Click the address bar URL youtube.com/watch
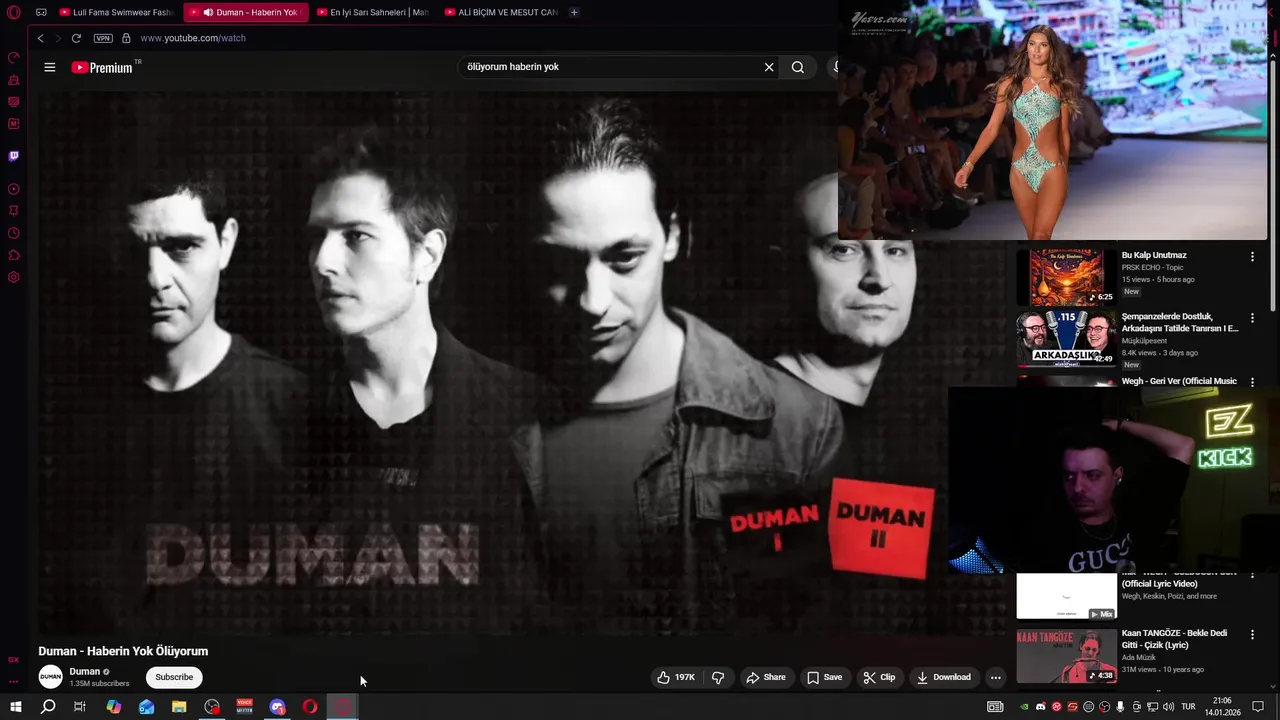The width and height of the screenshot is (1280, 720). point(193,38)
